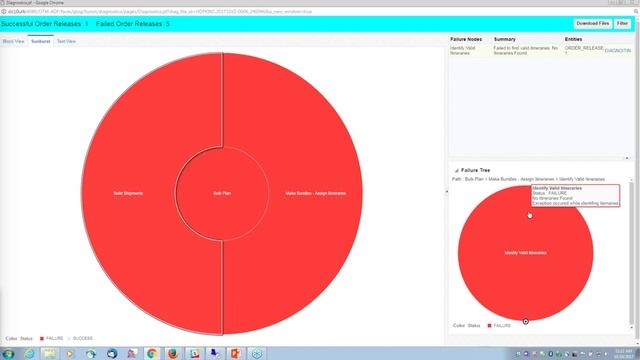Image resolution: width=640 pixels, height=360 pixels.
Task: Open the media player taskbar icon
Action: 70,353
